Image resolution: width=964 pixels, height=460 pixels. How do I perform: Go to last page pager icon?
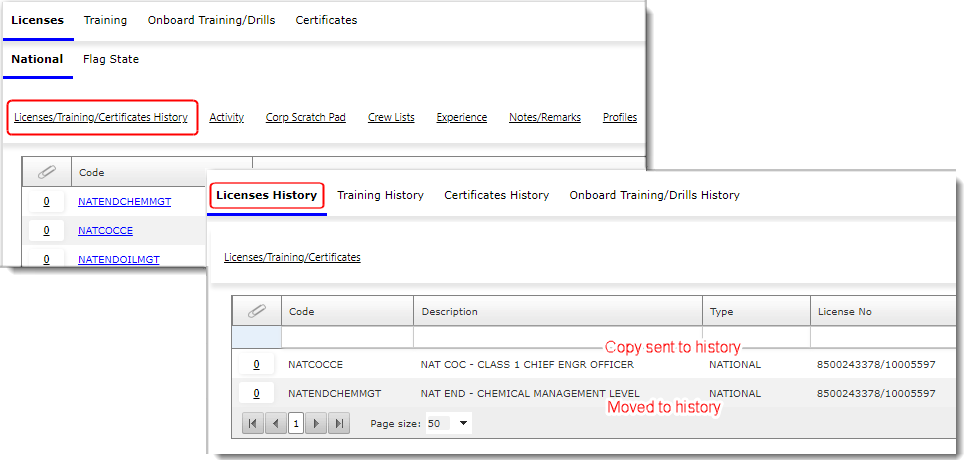(x=339, y=423)
